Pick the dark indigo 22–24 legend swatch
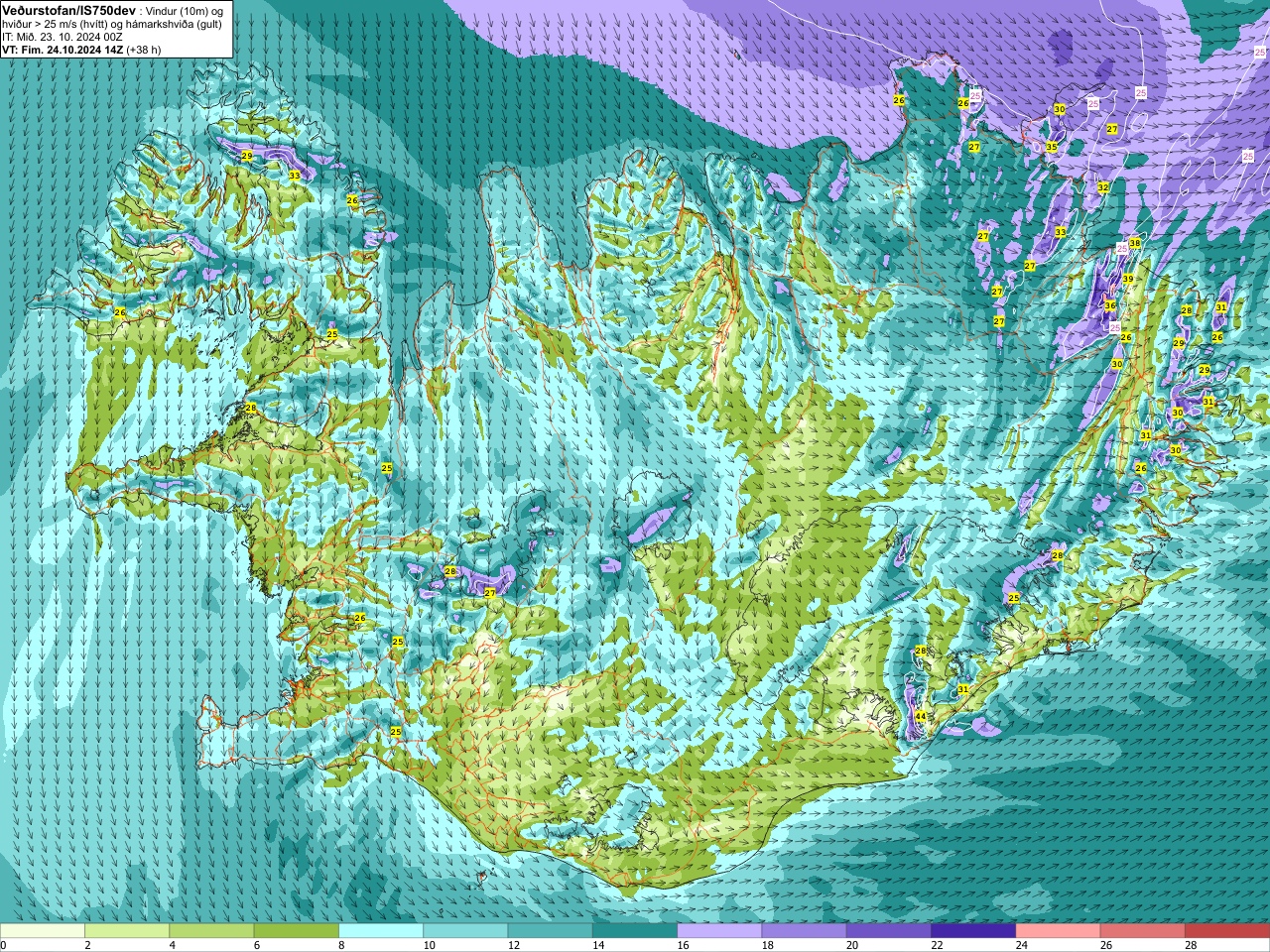 (973, 931)
